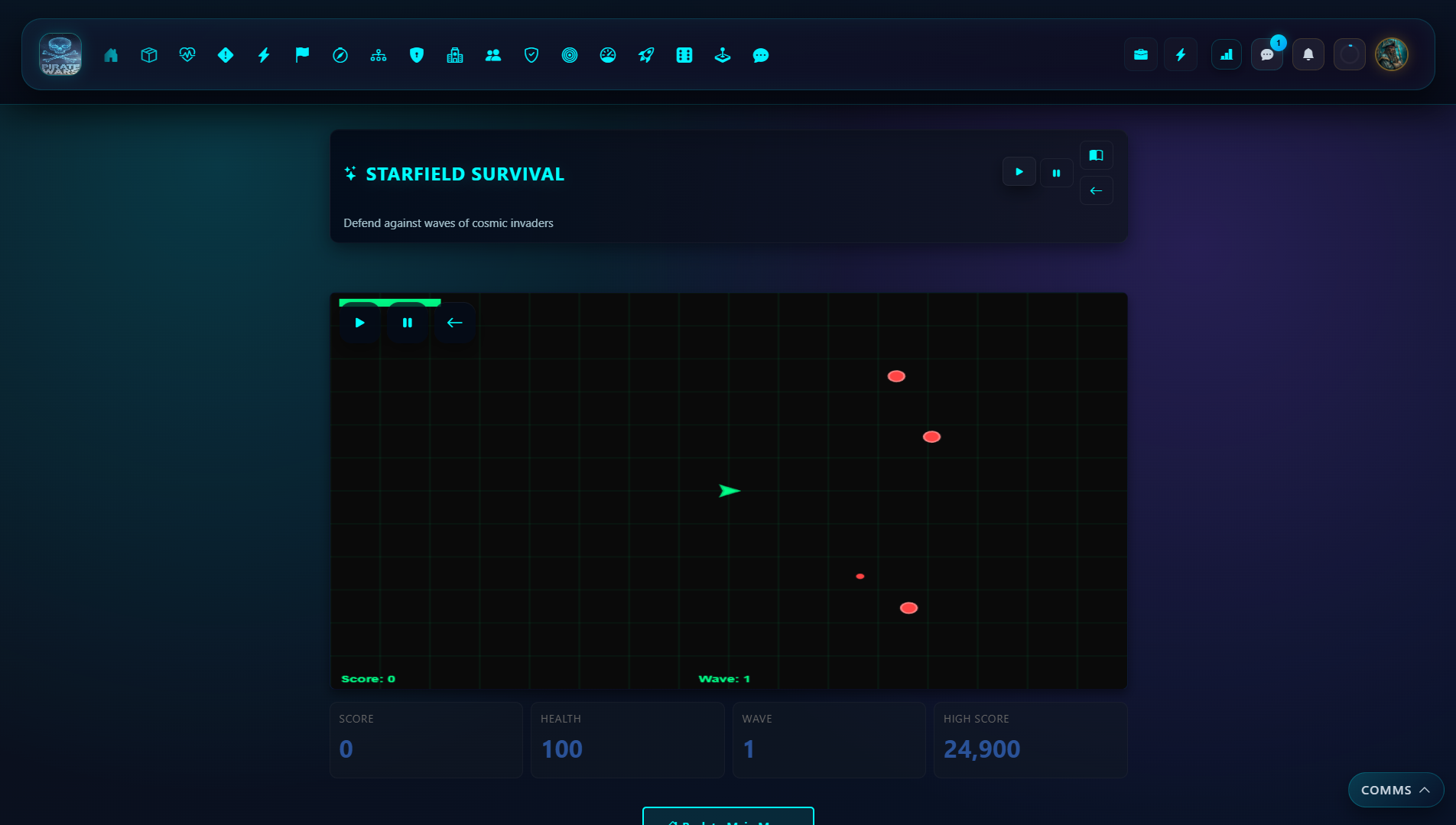Image resolution: width=1456 pixels, height=825 pixels.
Task: Expand the COMMS panel
Action: [1395, 790]
